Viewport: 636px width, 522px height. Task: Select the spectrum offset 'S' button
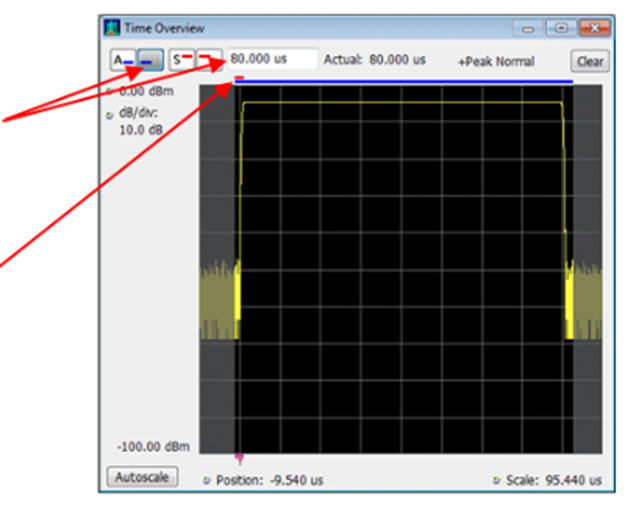pyautogui.click(x=182, y=61)
